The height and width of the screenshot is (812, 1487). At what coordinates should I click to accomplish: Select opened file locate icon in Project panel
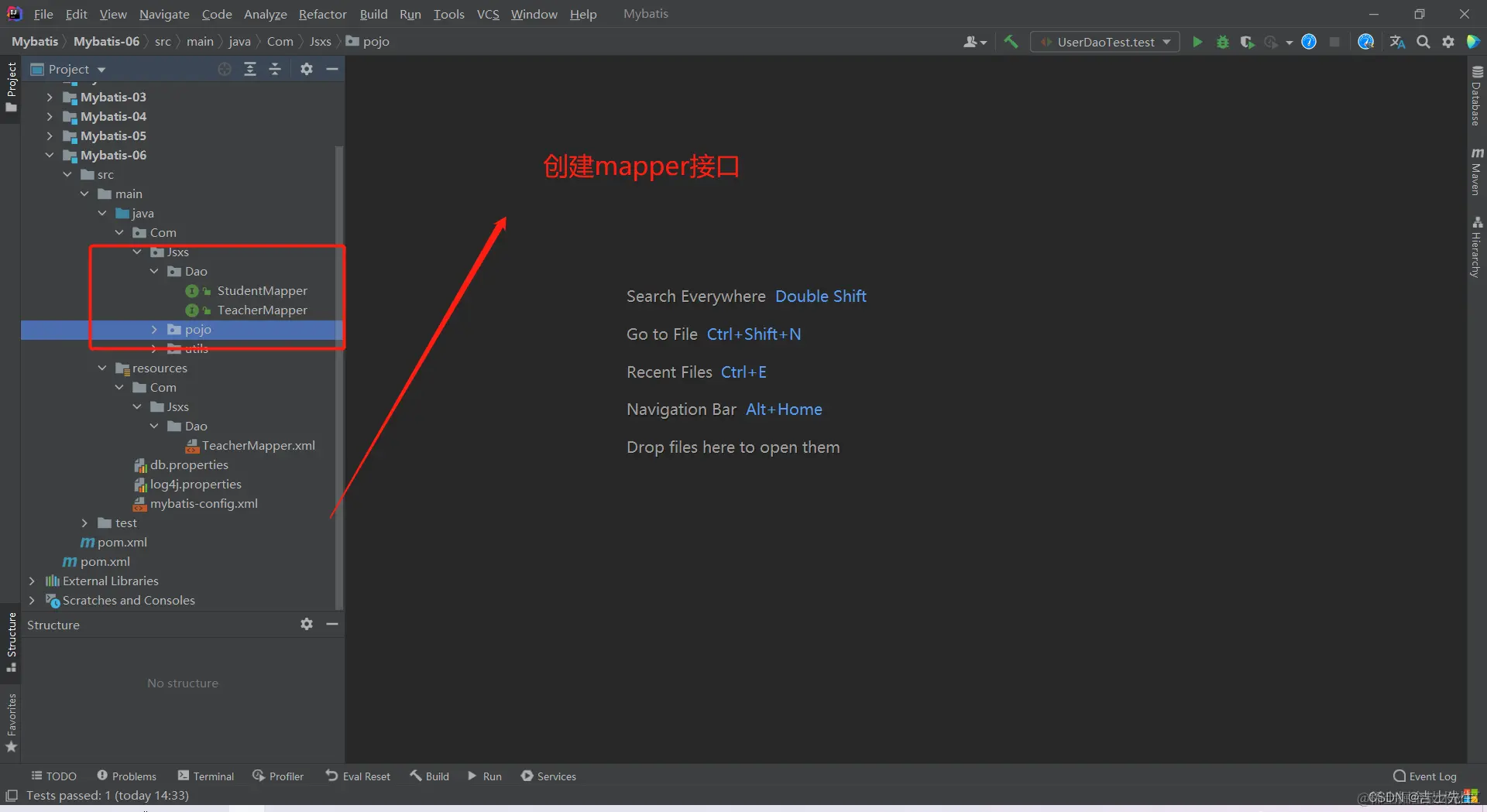point(225,69)
